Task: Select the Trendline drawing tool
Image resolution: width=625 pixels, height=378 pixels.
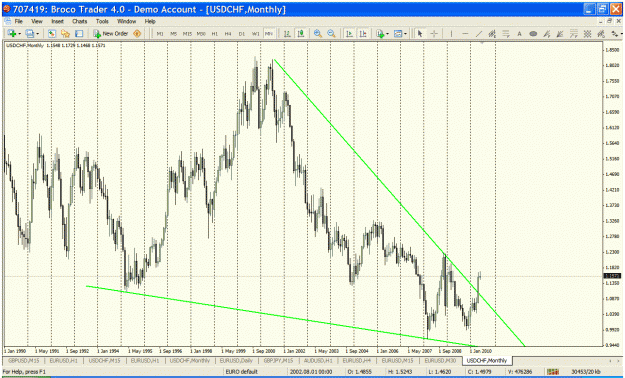Action: [479, 34]
